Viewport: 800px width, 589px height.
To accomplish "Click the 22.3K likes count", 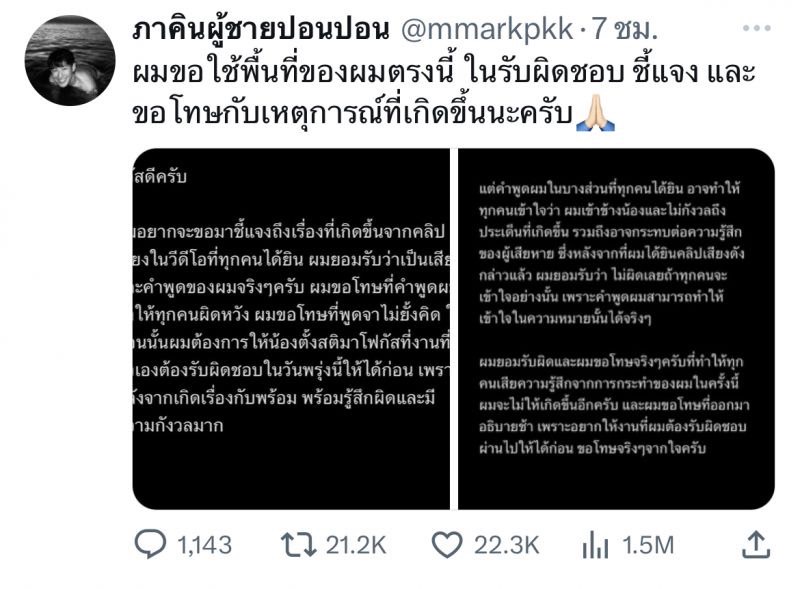I will (x=507, y=545).
